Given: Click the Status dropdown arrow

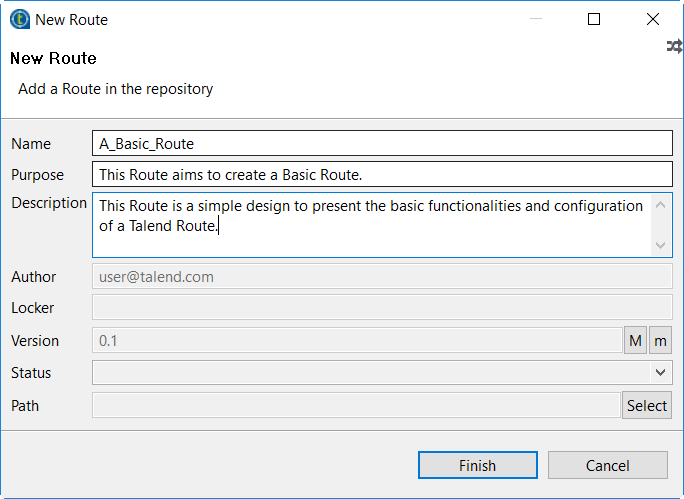Looking at the screenshot, I should point(660,373).
